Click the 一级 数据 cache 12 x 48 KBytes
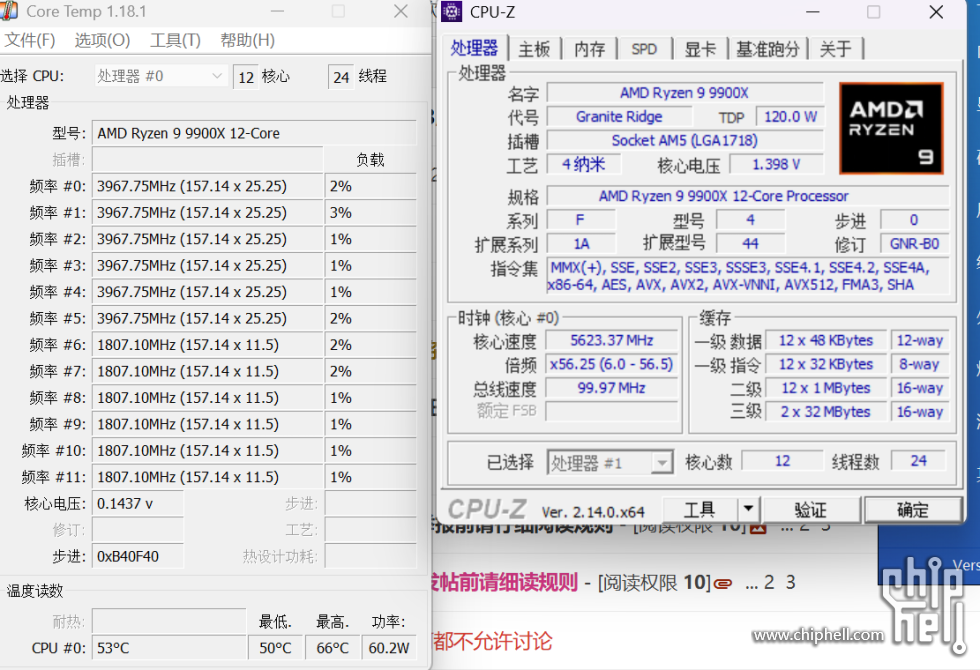This screenshot has height=670, width=980. 826,341
